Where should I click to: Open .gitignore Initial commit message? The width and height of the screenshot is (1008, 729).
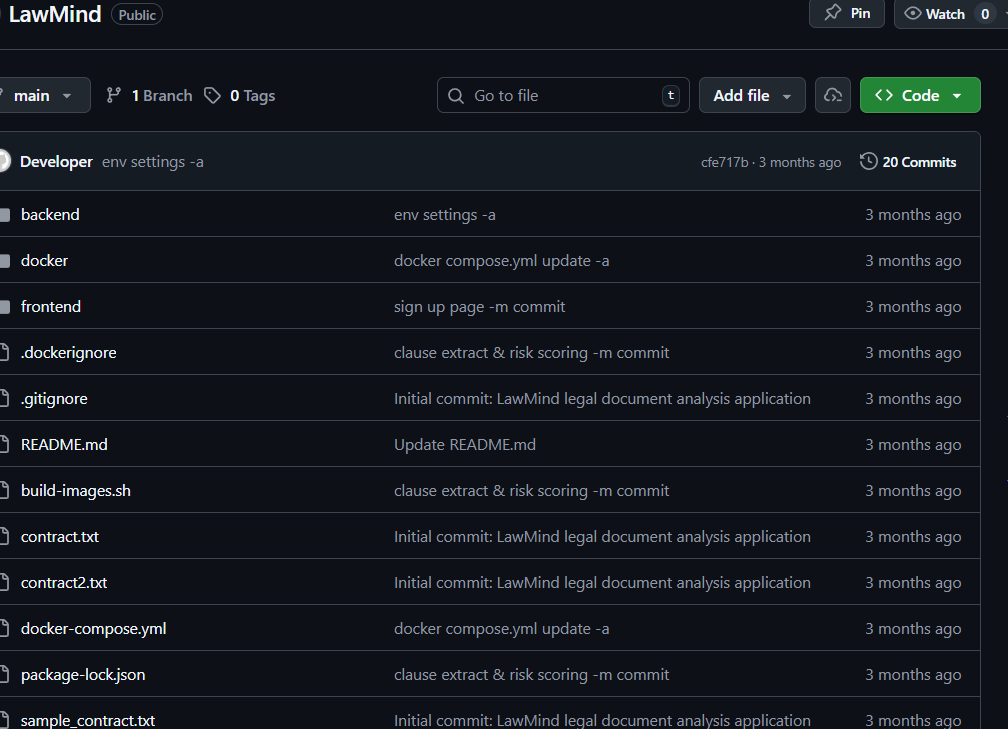pyautogui.click(x=602, y=399)
